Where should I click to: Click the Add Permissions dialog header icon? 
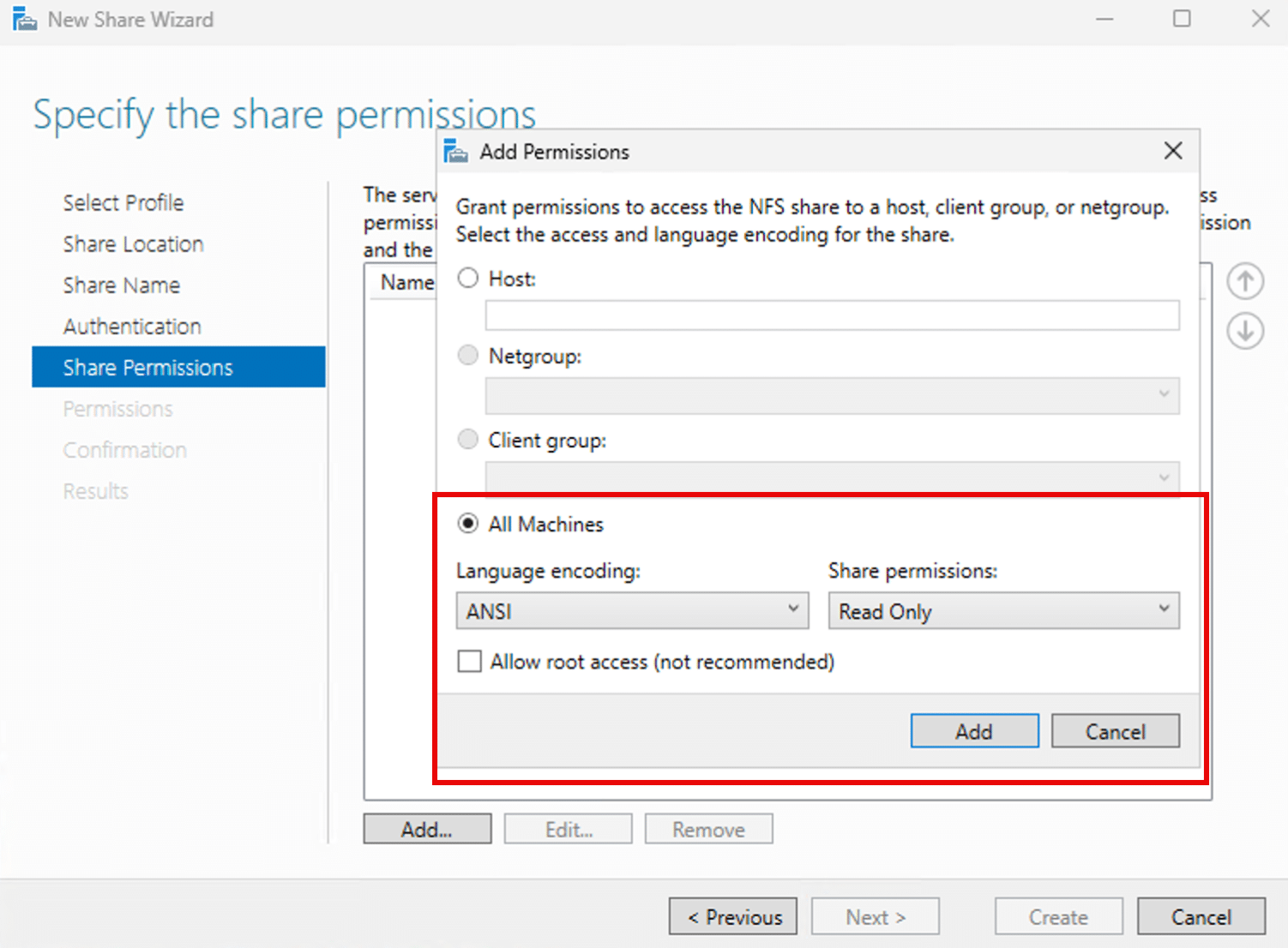454,150
